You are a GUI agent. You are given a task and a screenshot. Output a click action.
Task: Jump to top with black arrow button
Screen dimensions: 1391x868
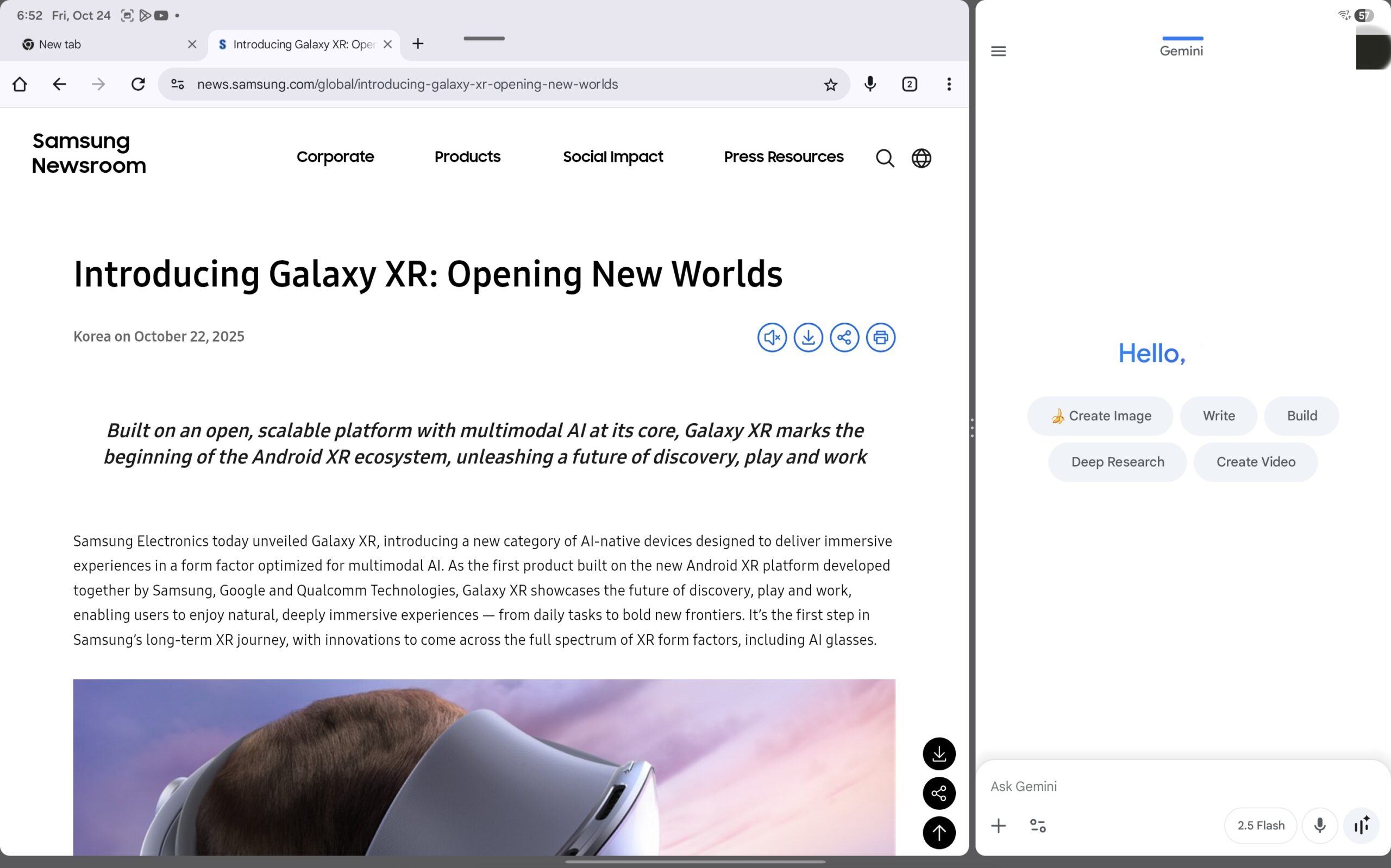coord(939,832)
